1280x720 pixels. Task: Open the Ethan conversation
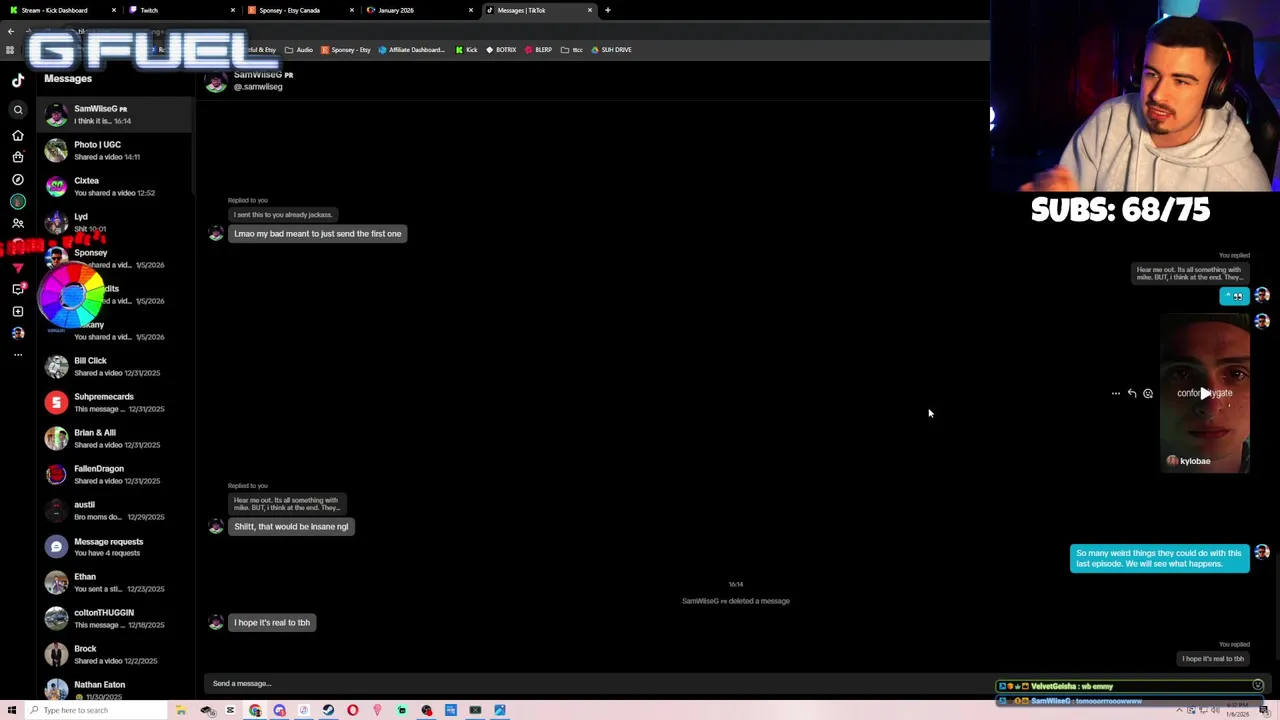click(115, 583)
